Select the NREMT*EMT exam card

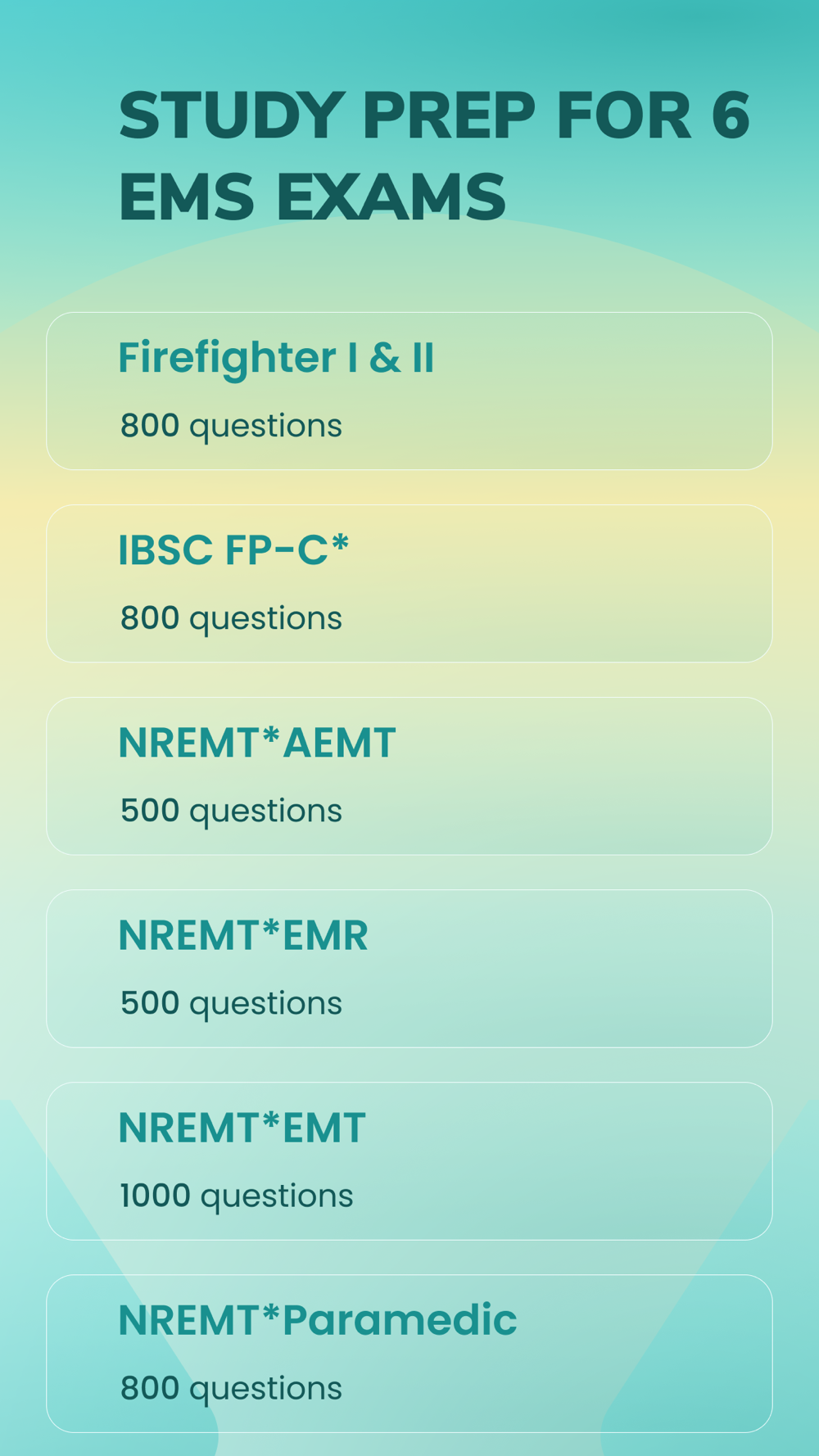click(x=409, y=1160)
